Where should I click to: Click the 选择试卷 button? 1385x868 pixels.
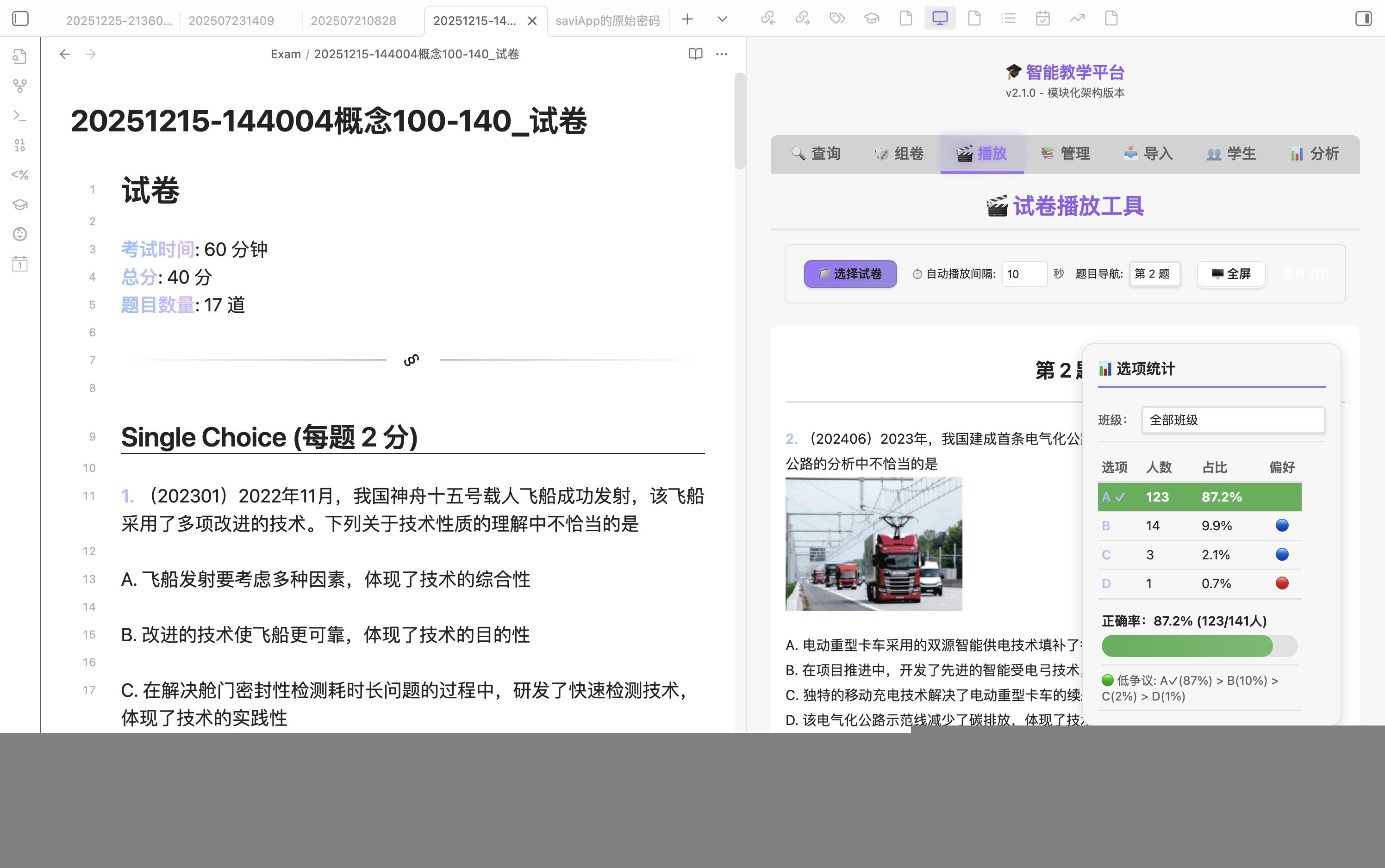click(850, 274)
